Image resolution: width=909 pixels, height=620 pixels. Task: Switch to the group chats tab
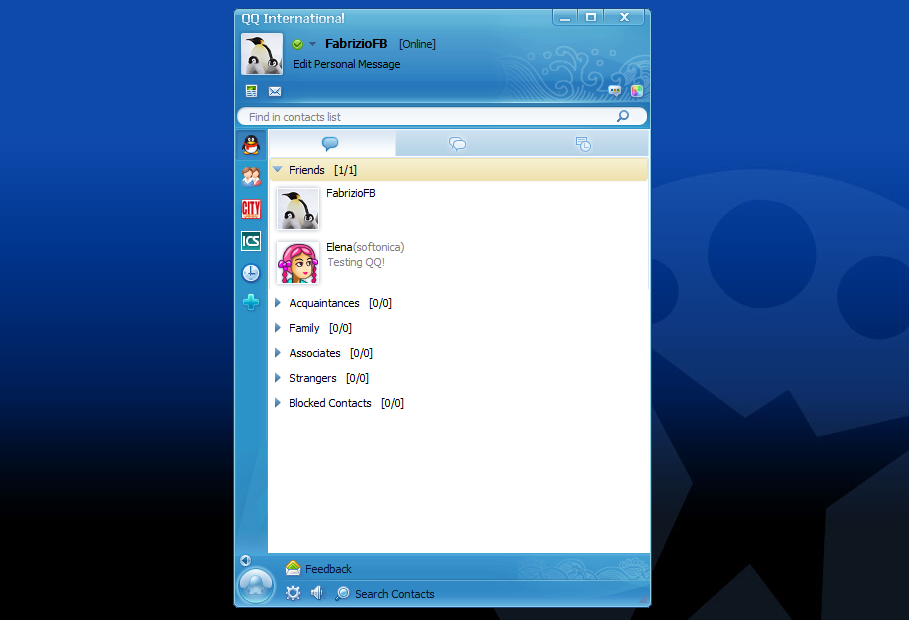click(x=458, y=144)
